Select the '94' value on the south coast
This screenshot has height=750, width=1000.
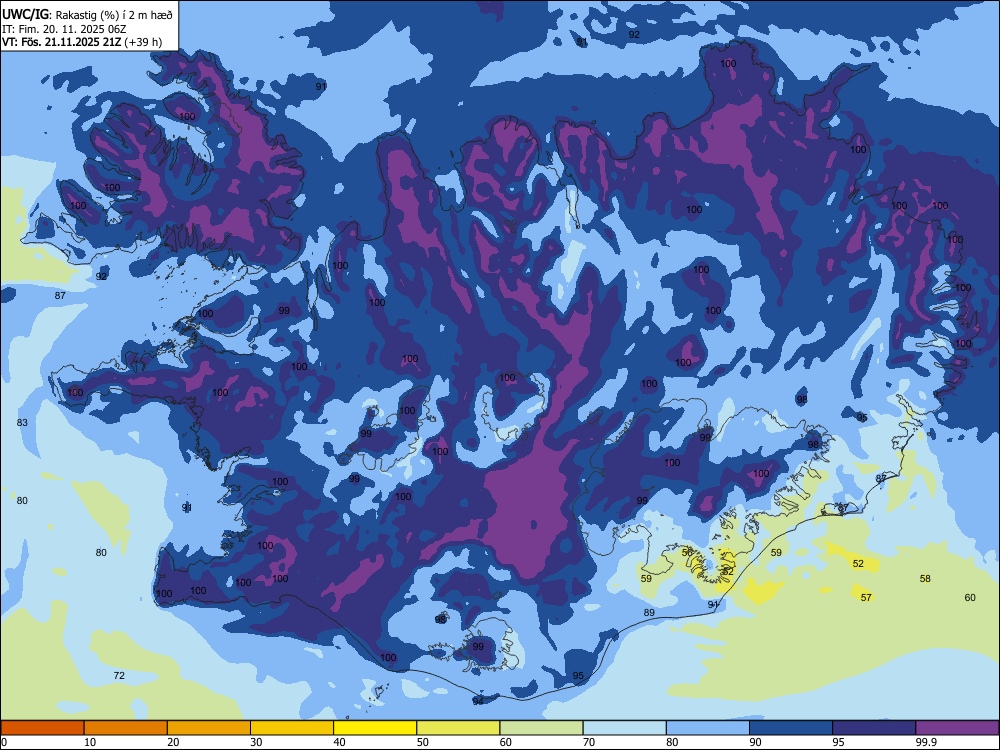[478, 701]
